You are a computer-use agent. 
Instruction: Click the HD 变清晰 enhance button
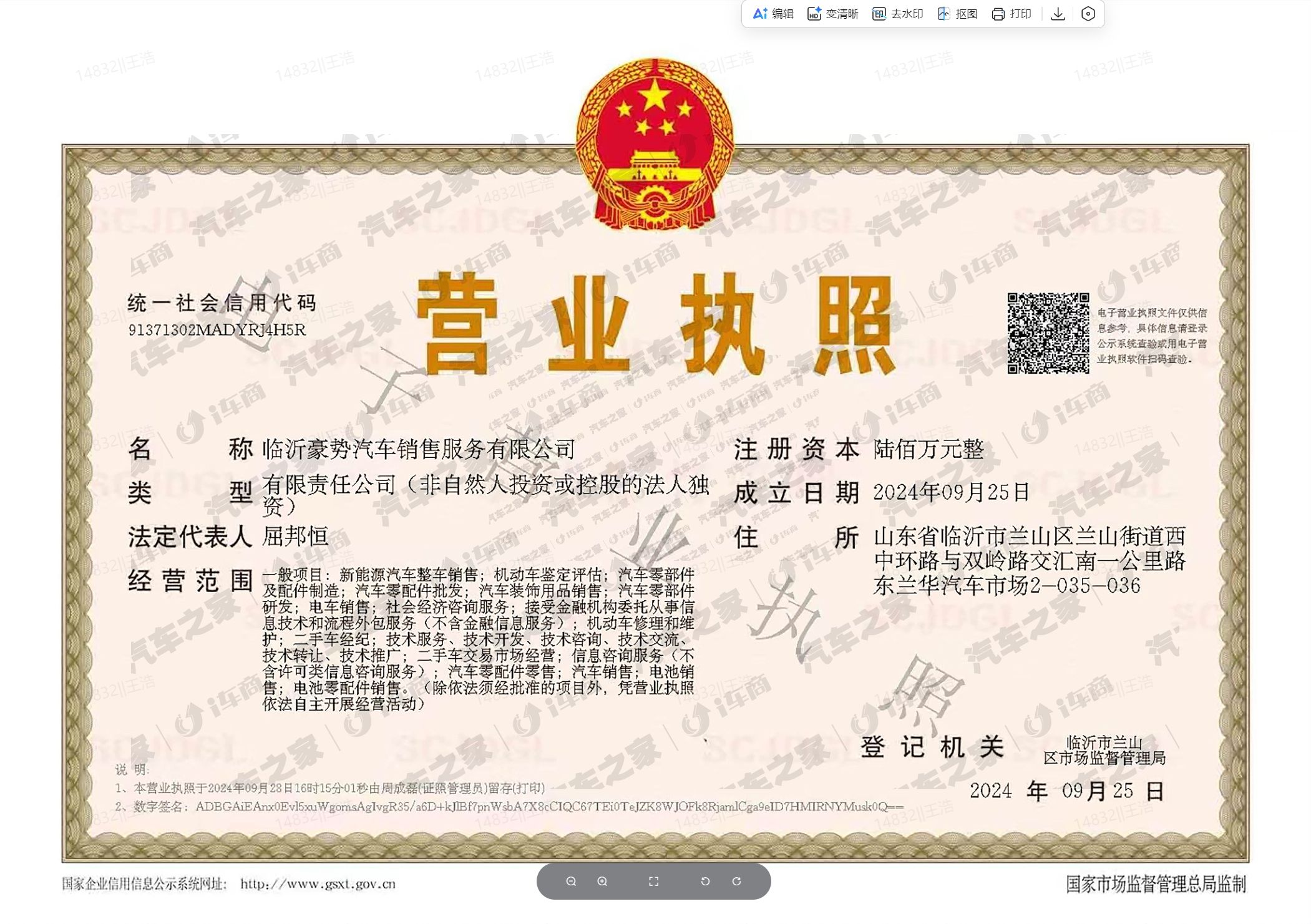833,14
